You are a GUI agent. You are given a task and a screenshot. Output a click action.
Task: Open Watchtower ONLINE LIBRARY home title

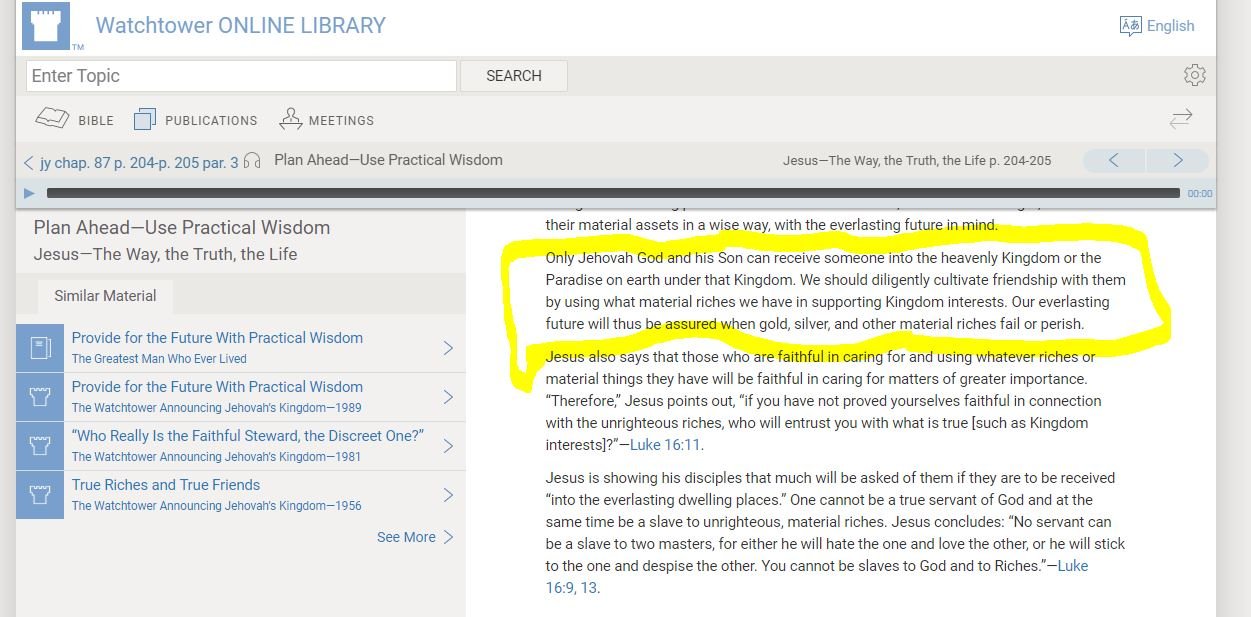pos(240,25)
